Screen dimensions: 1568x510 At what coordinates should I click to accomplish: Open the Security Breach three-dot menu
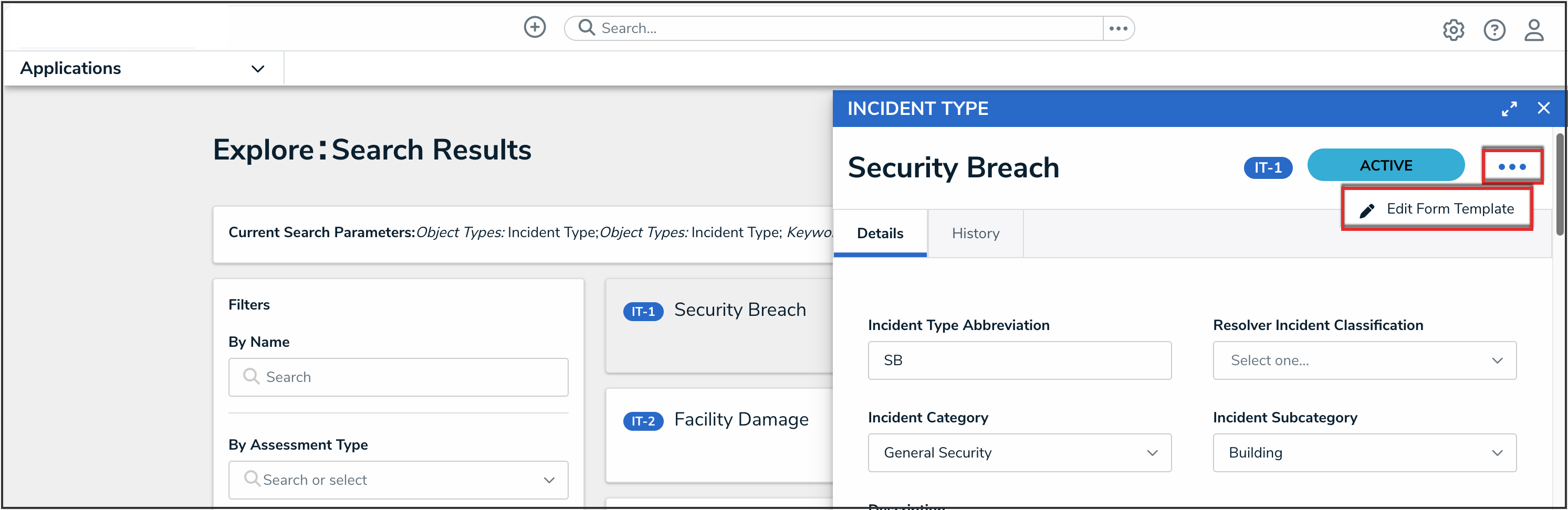1512,166
